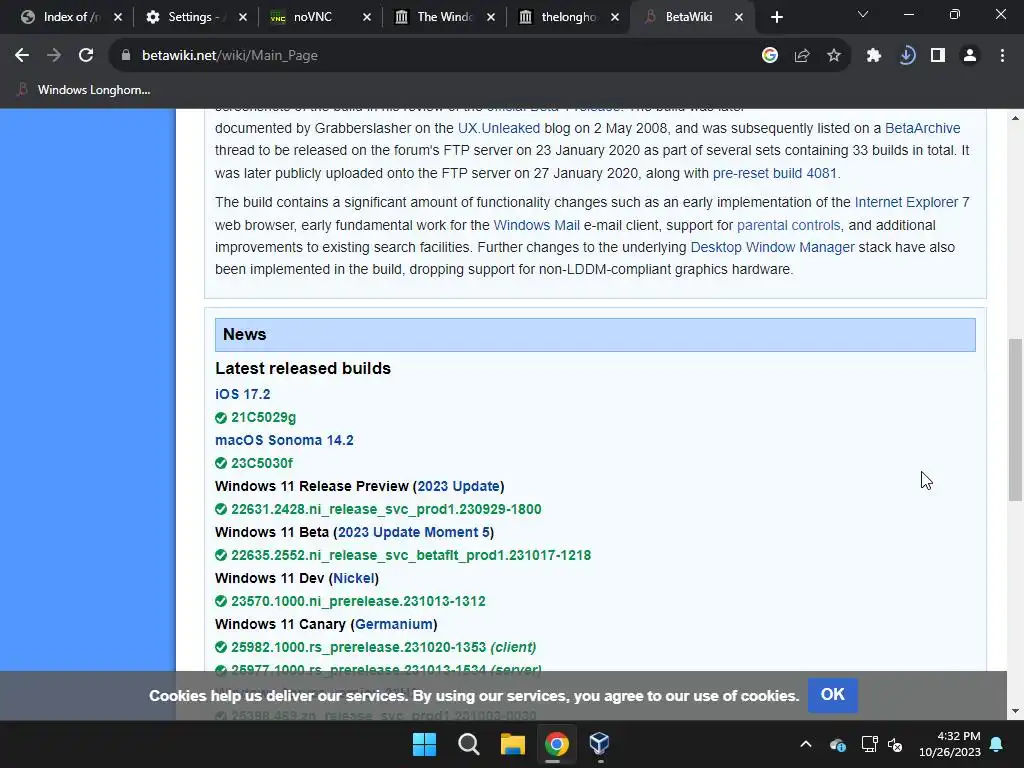Open build 22631.2428.ni_release_svc_prod1 link
This screenshot has height=768, width=1024.
click(x=386, y=509)
